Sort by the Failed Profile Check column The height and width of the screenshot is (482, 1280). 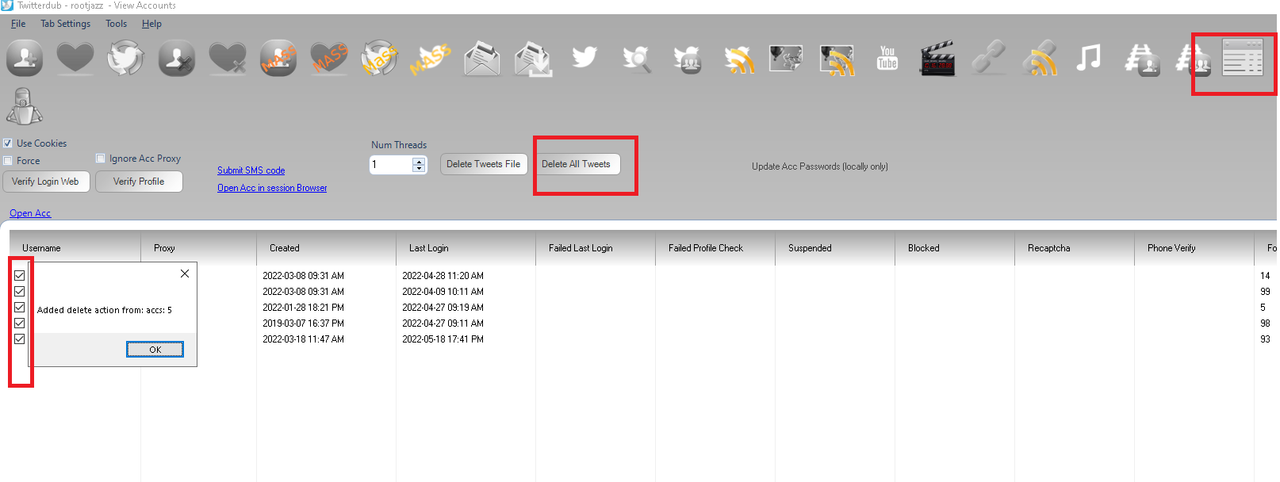click(x=716, y=248)
